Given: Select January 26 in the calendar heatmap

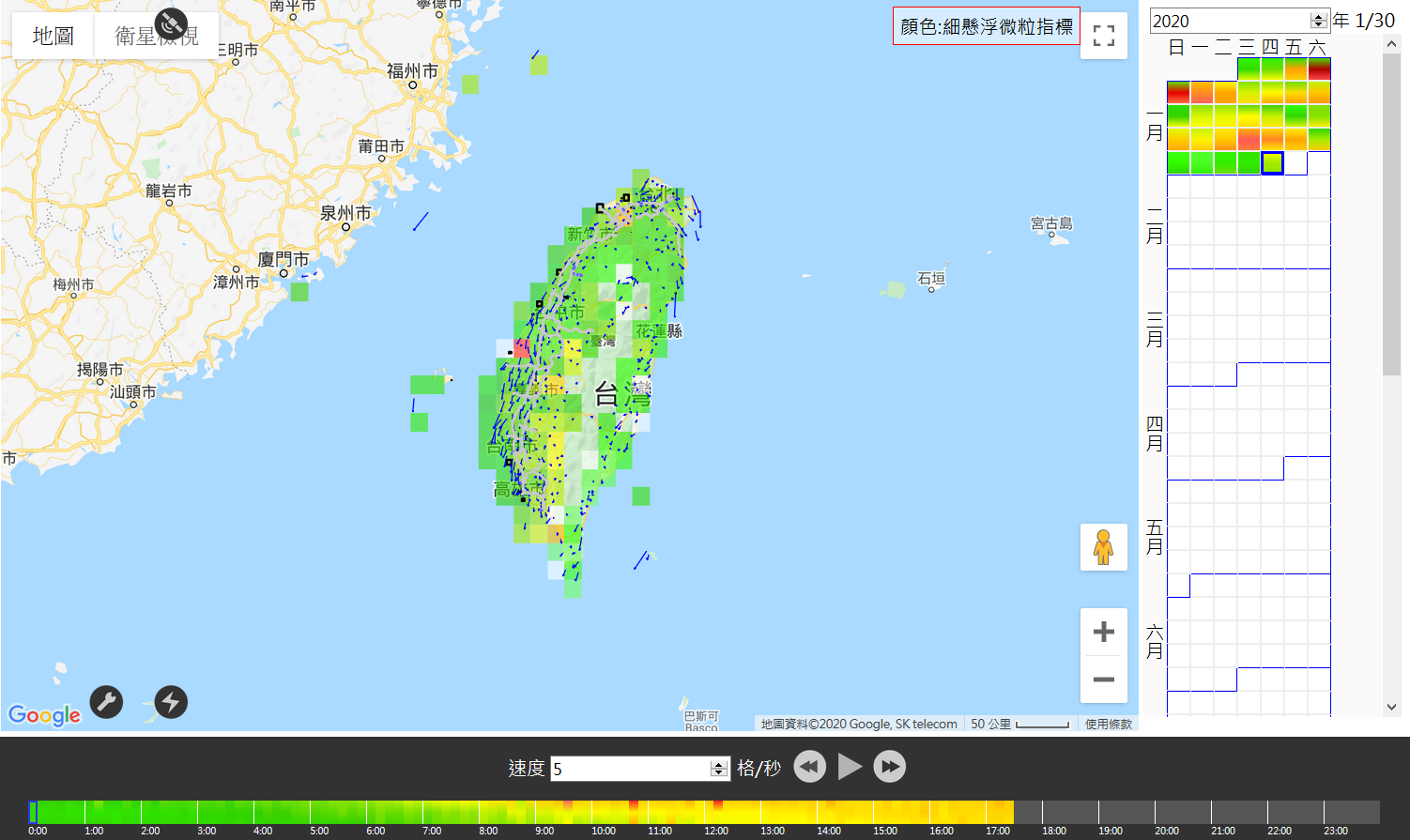Looking at the screenshot, I should click(1178, 162).
